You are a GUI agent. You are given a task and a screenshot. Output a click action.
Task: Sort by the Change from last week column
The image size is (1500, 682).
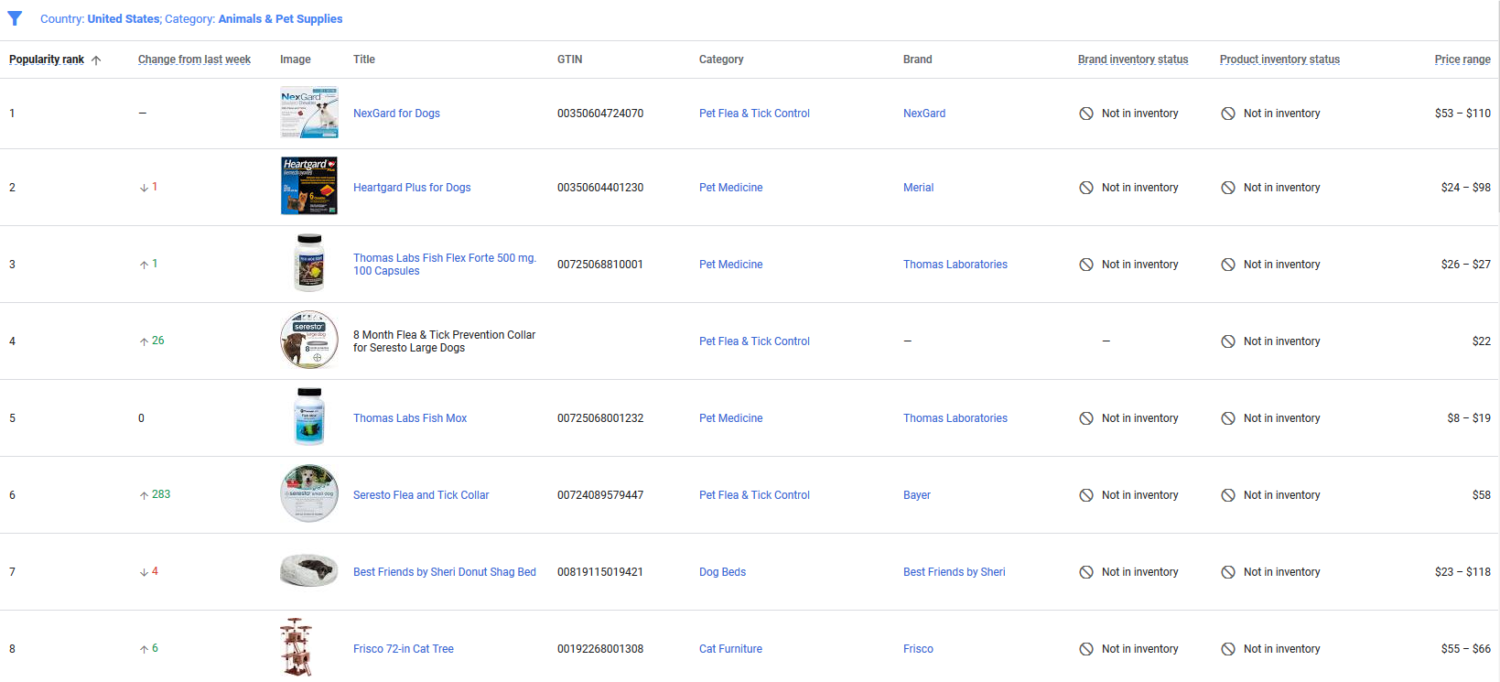coord(193,59)
